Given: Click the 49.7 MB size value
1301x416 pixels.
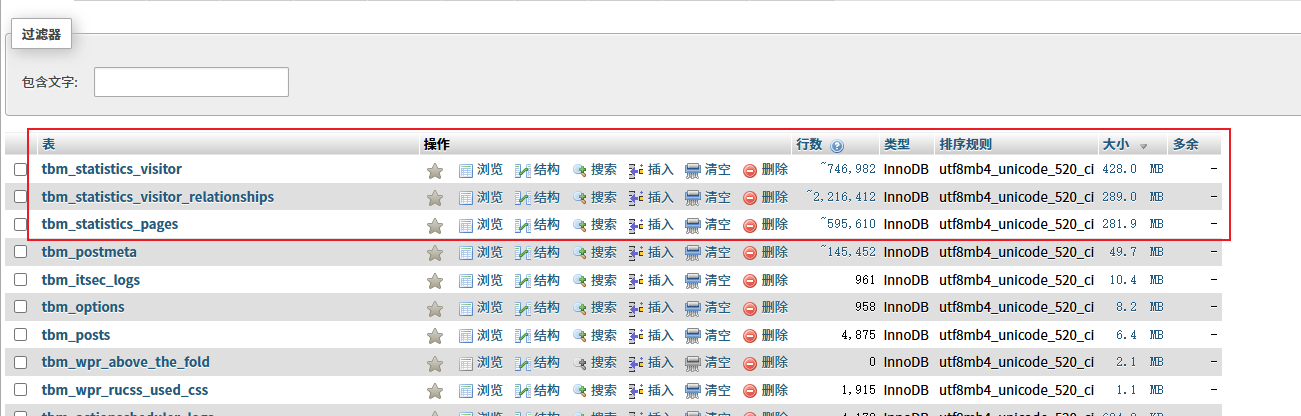Looking at the screenshot, I should click(1137, 252).
